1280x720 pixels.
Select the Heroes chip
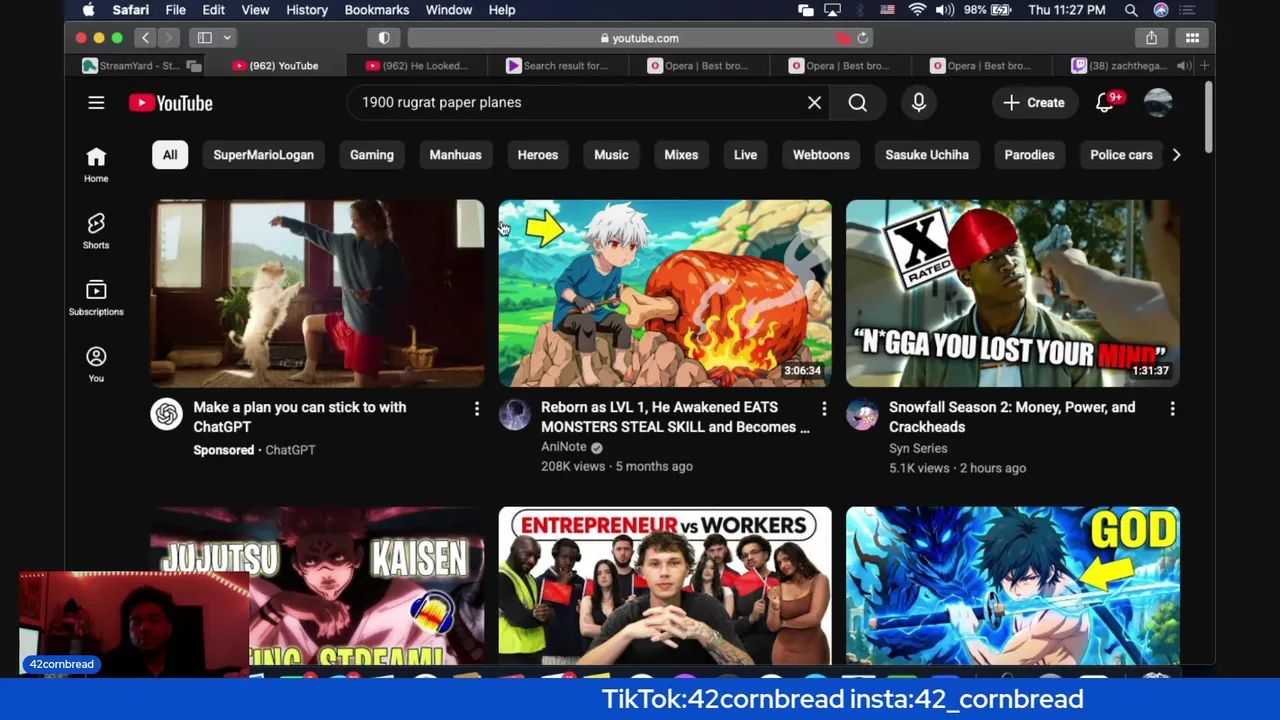(x=538, y=155)
